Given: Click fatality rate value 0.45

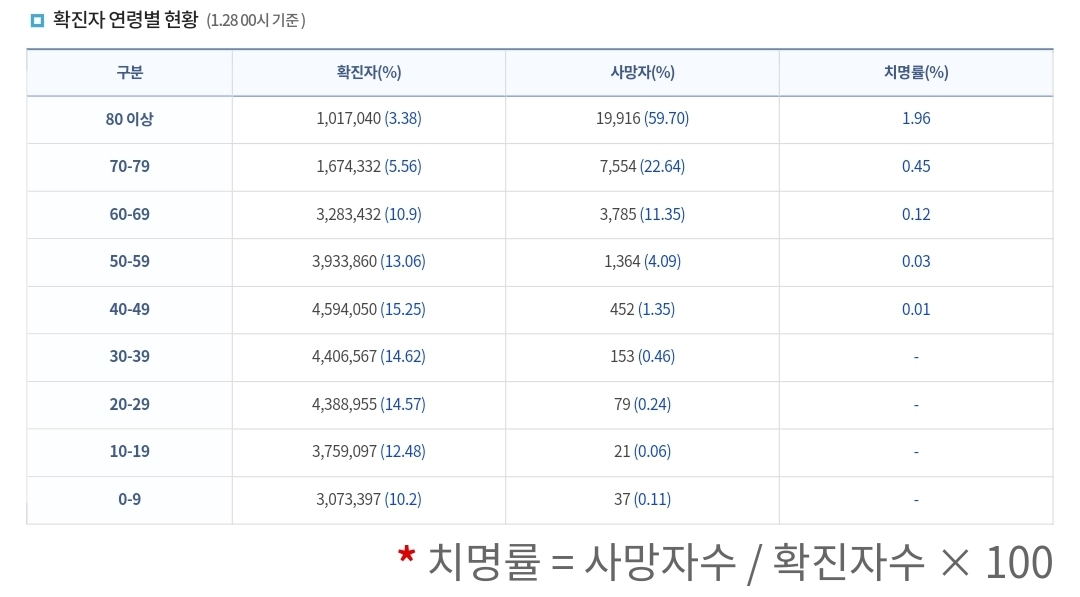Looking at the screenshot, I should pos(916,167).
